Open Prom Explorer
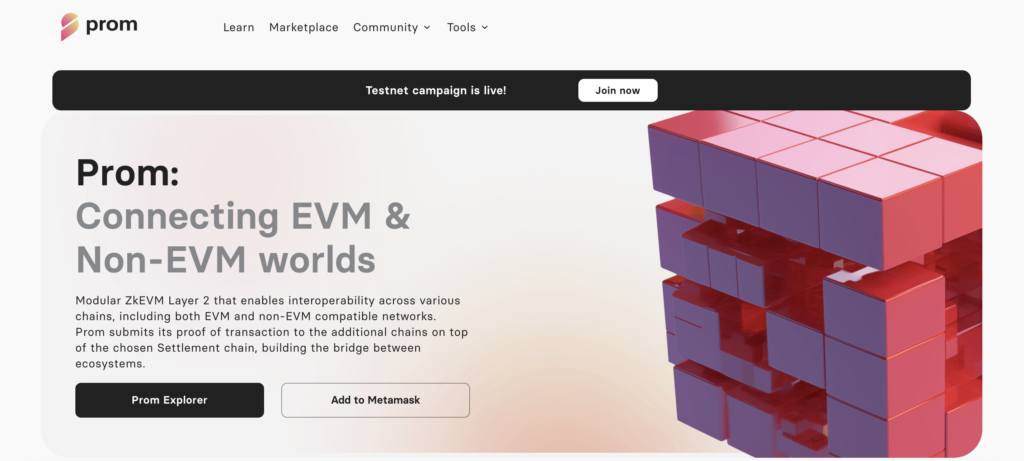The width and height of the screenshot is (1024, 461). pos(170,400)
